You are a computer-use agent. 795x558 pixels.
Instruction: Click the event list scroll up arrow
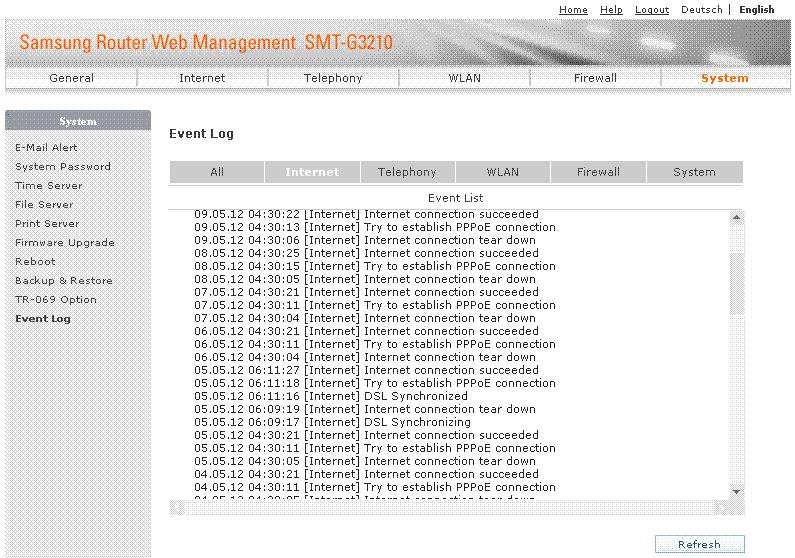tap(737, 217)
